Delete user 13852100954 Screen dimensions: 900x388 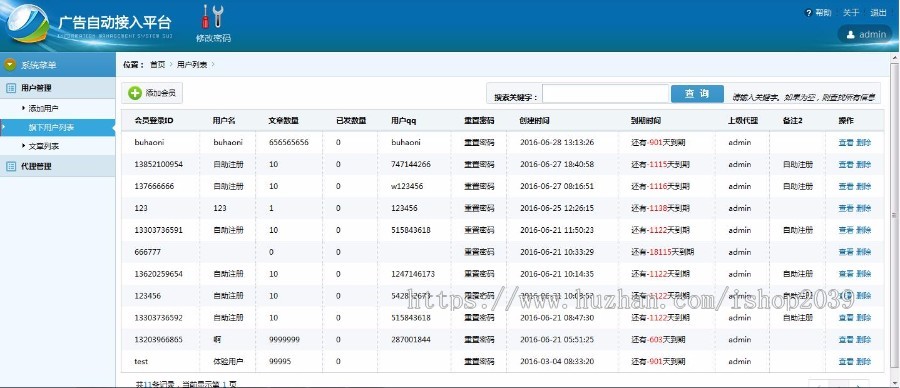pos(863,165)
